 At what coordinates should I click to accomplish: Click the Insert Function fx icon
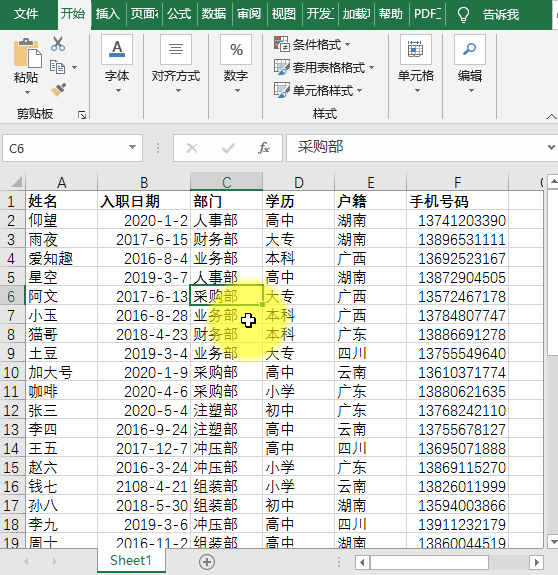pyautogui.click(x=264, y=148)
